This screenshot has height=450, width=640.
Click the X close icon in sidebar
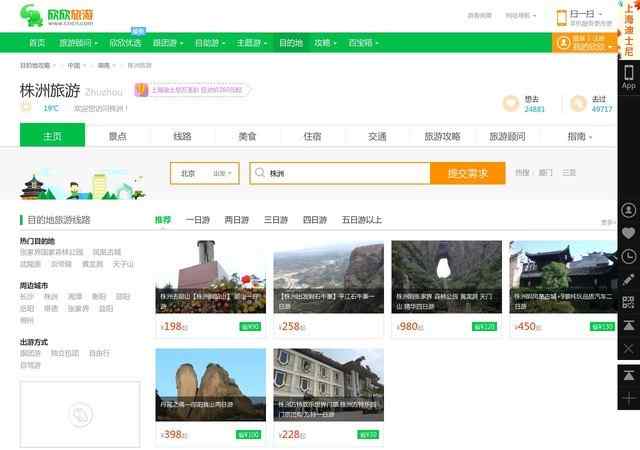click(629, 349)
